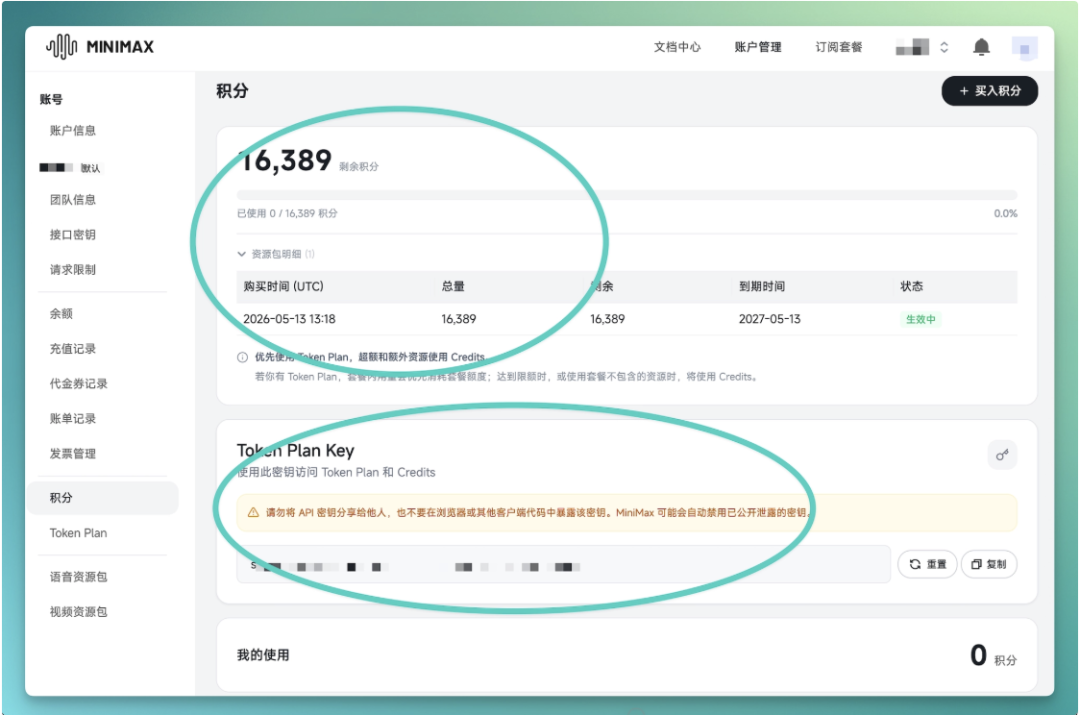
Task: Click the key icon in Token Plan Key card
Action: pos(1002,455)
